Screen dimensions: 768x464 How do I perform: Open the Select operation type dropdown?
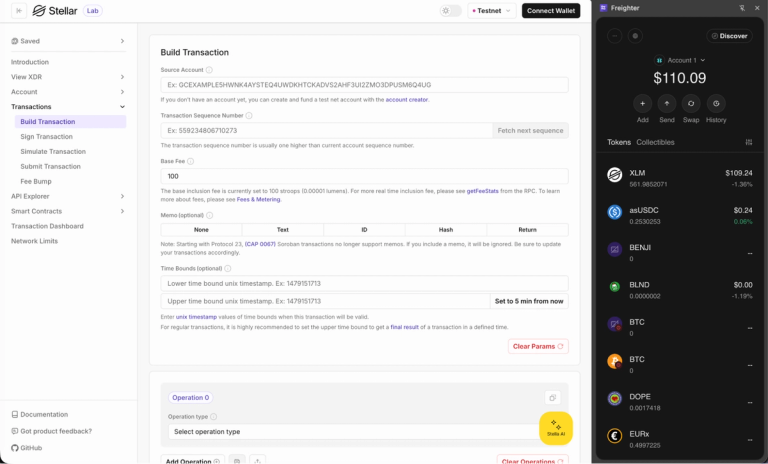pyautogui.click(x=355, y=432)
